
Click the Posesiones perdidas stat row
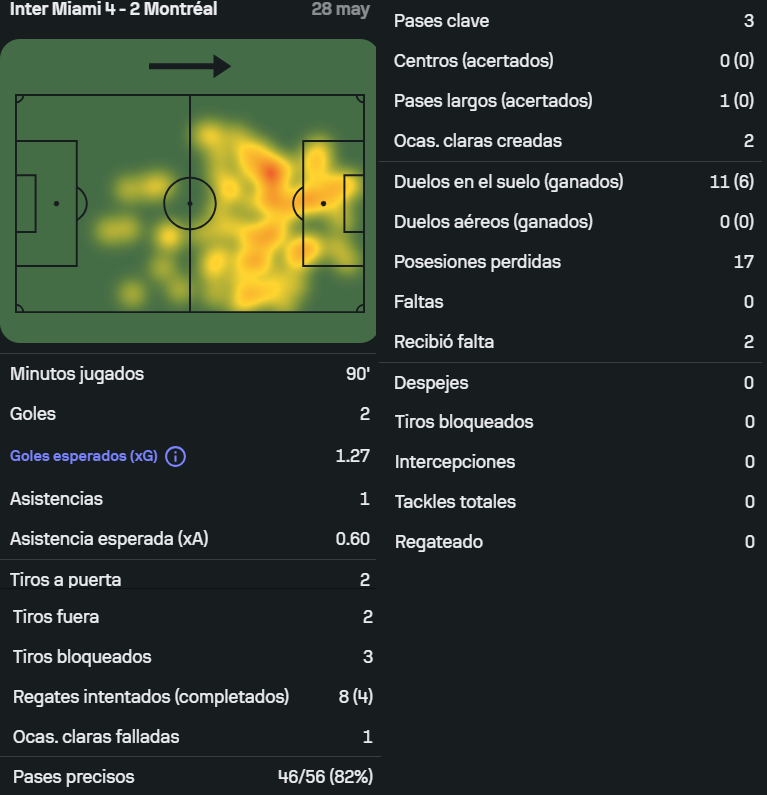573,262
